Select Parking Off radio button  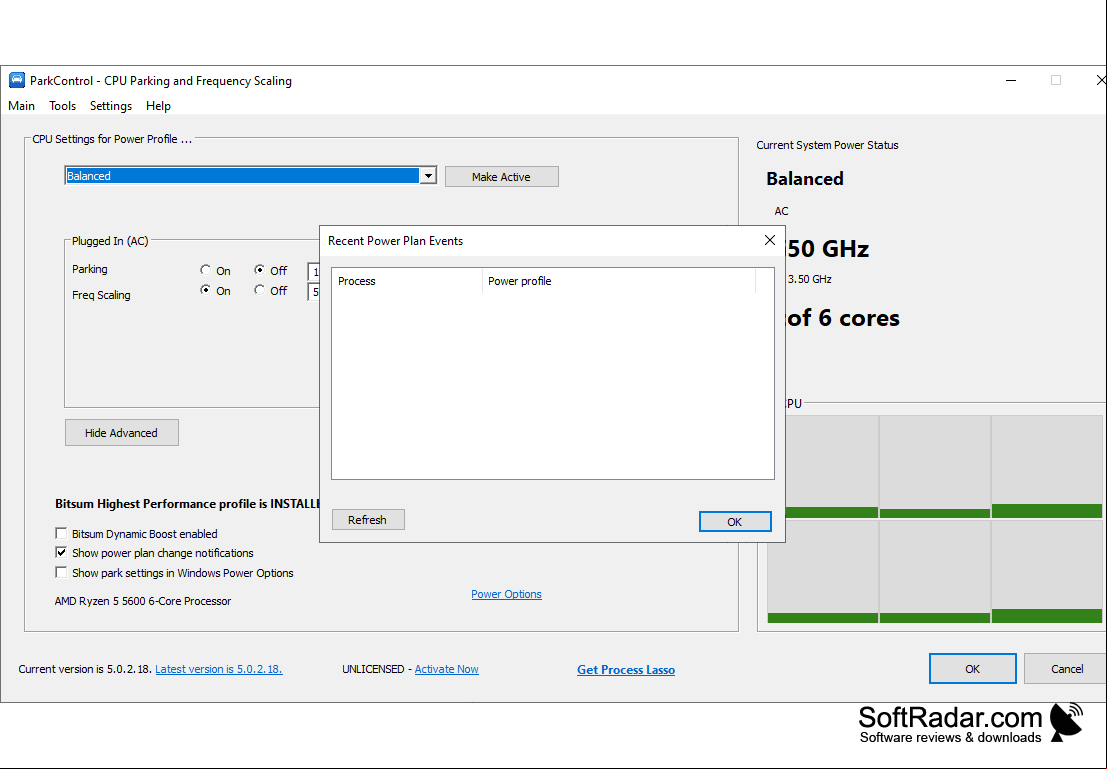point(260,270)
